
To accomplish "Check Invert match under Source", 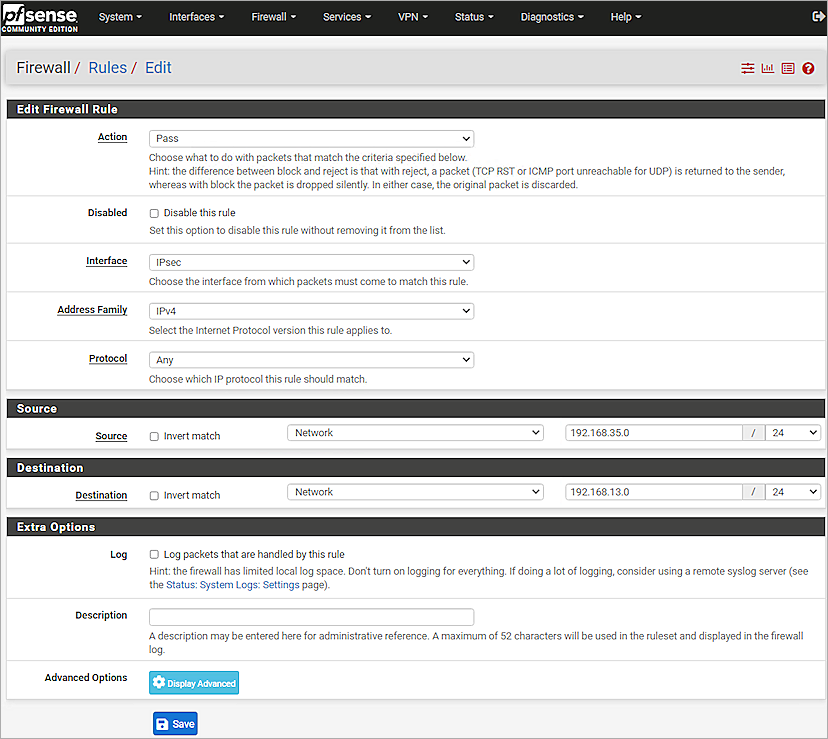I will [153, 435].
